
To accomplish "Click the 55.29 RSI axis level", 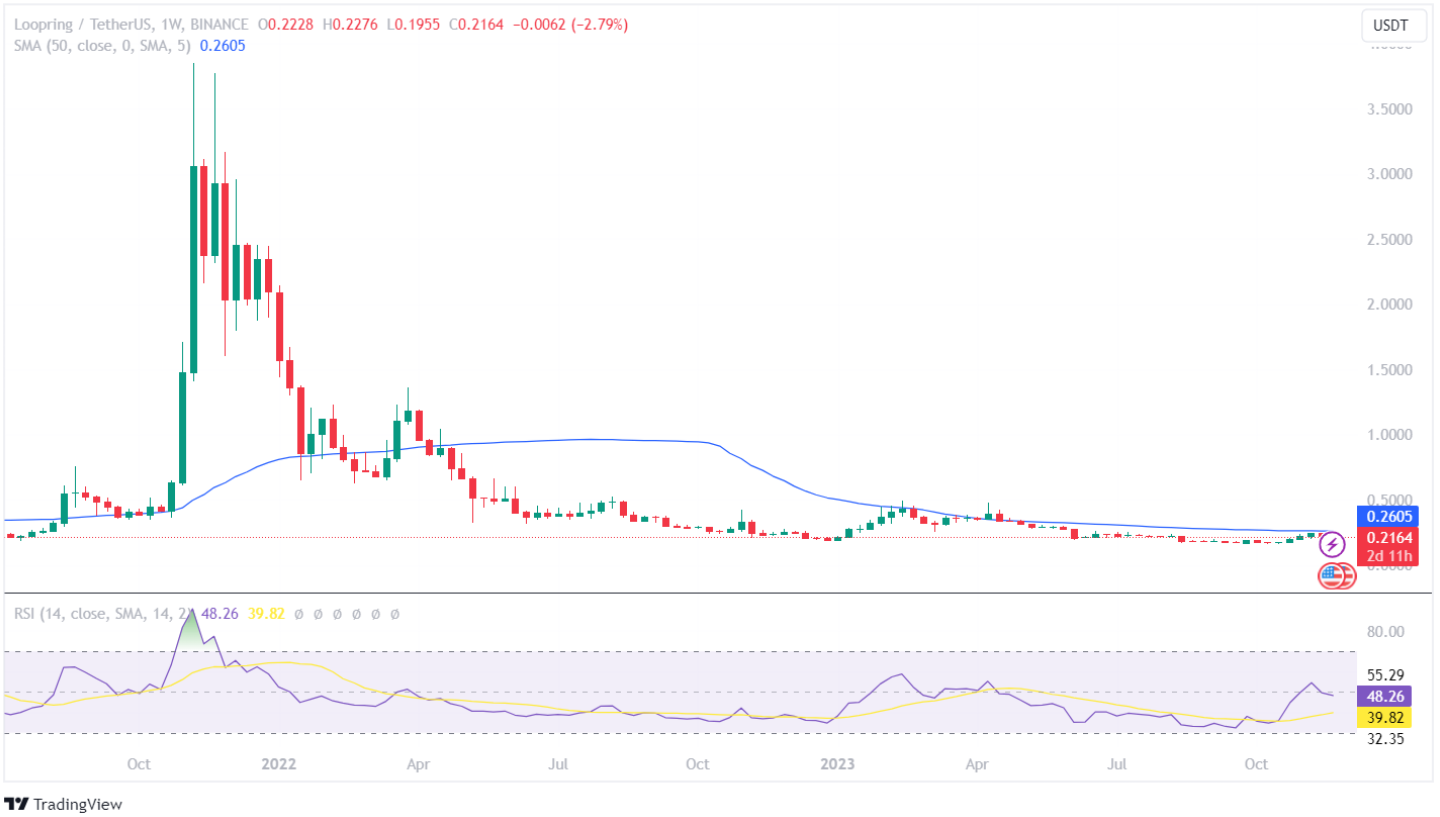I will point(1386,676).
